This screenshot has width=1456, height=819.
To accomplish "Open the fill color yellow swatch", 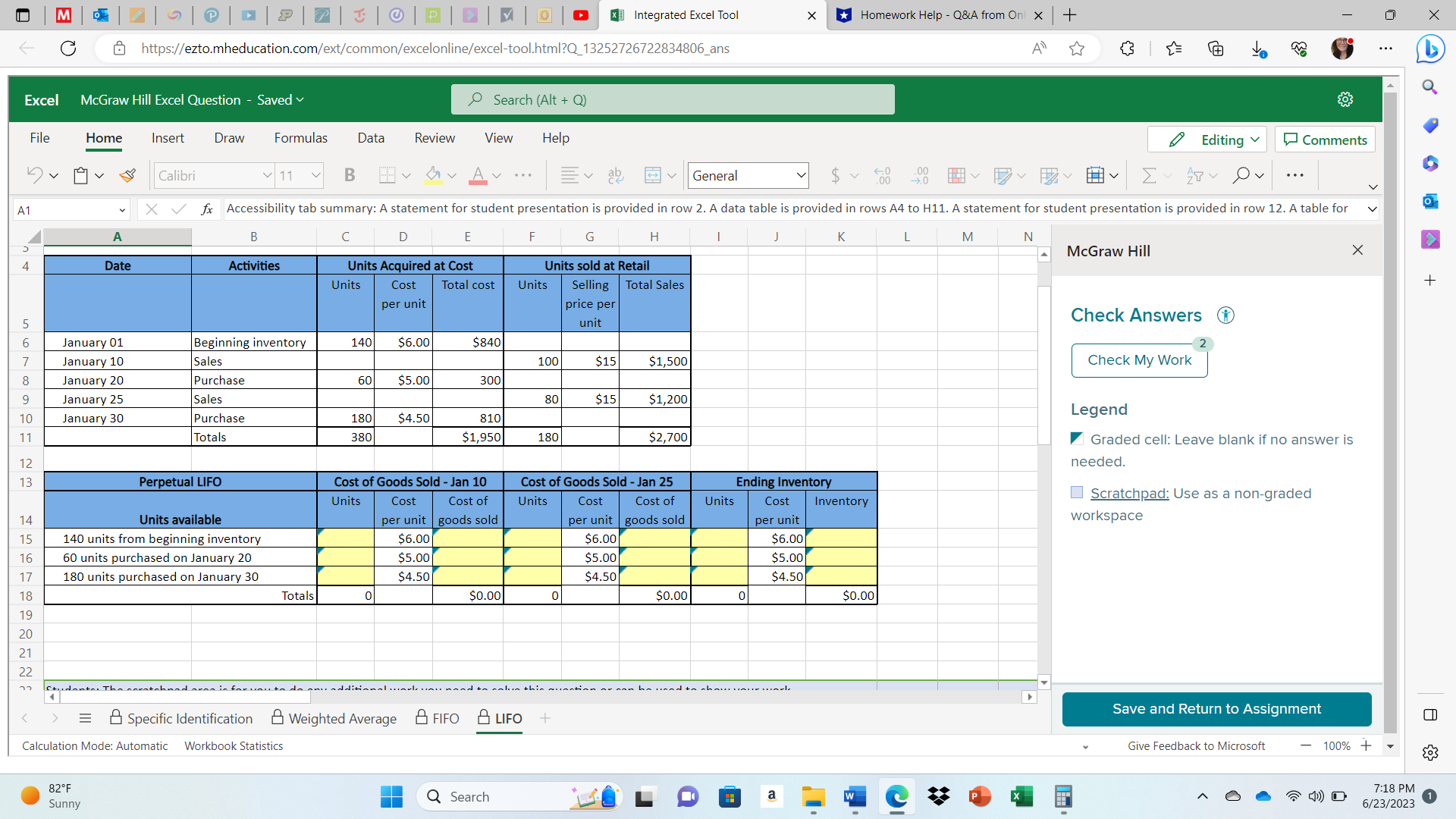I will [433, 176].
